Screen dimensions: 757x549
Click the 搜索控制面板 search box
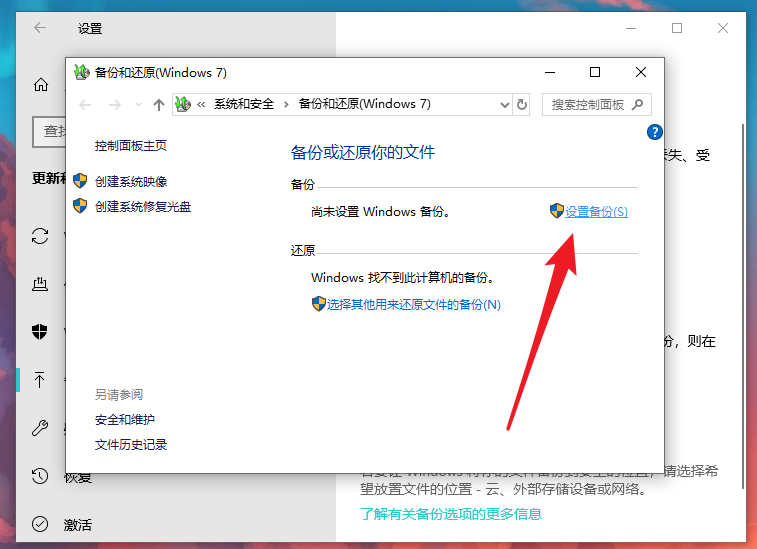(x=590, y=104)
